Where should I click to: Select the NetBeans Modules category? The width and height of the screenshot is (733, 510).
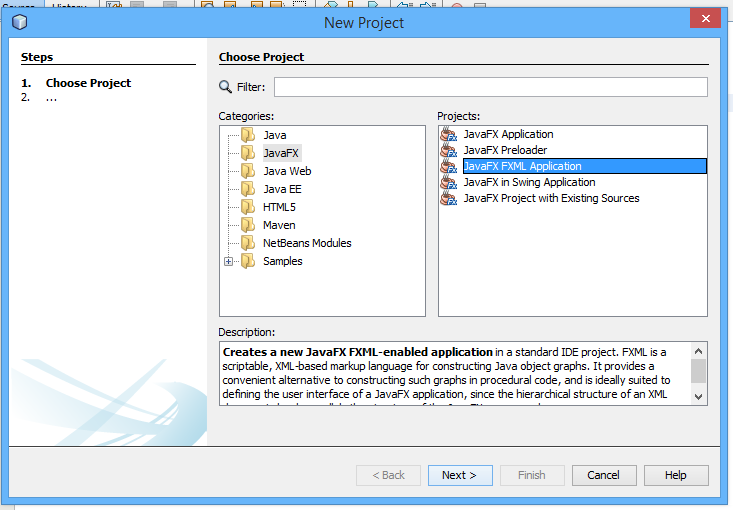pos(307,243)
